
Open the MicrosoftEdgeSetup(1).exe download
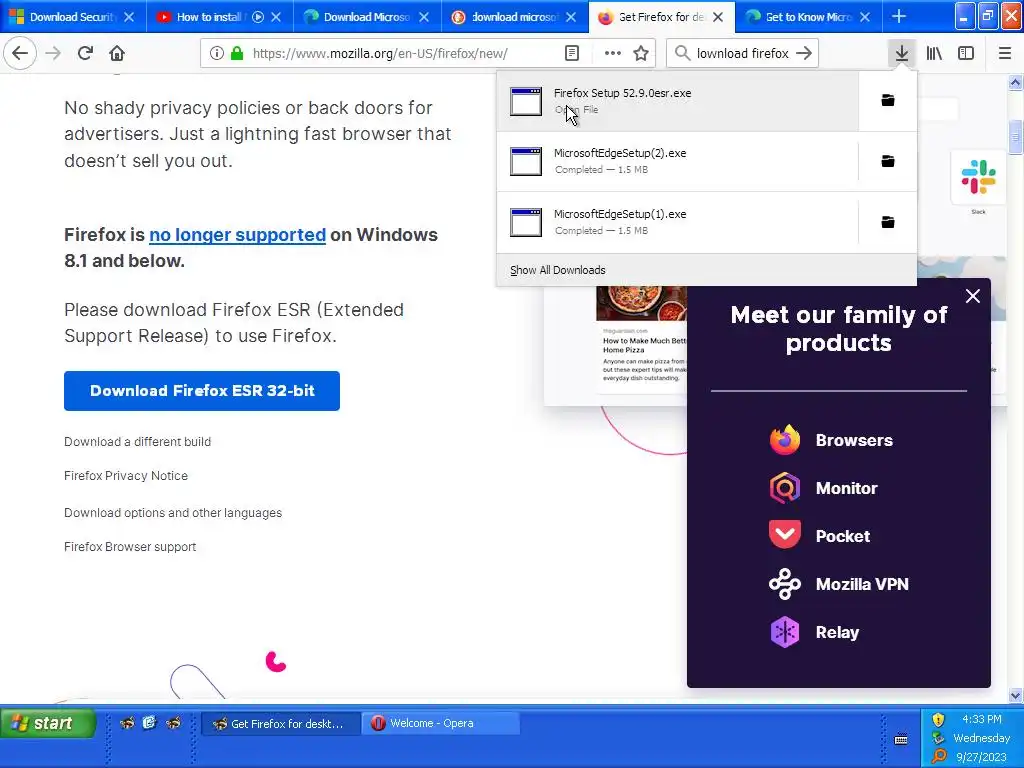tap(677, 222)
